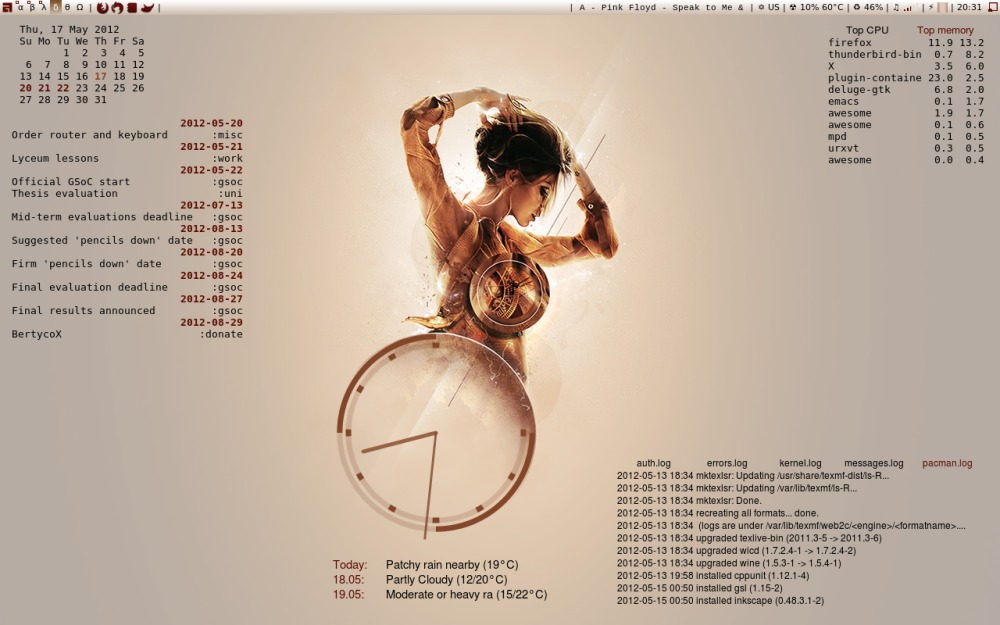Click the plugin-containe process row

click(x=906, y=78)
